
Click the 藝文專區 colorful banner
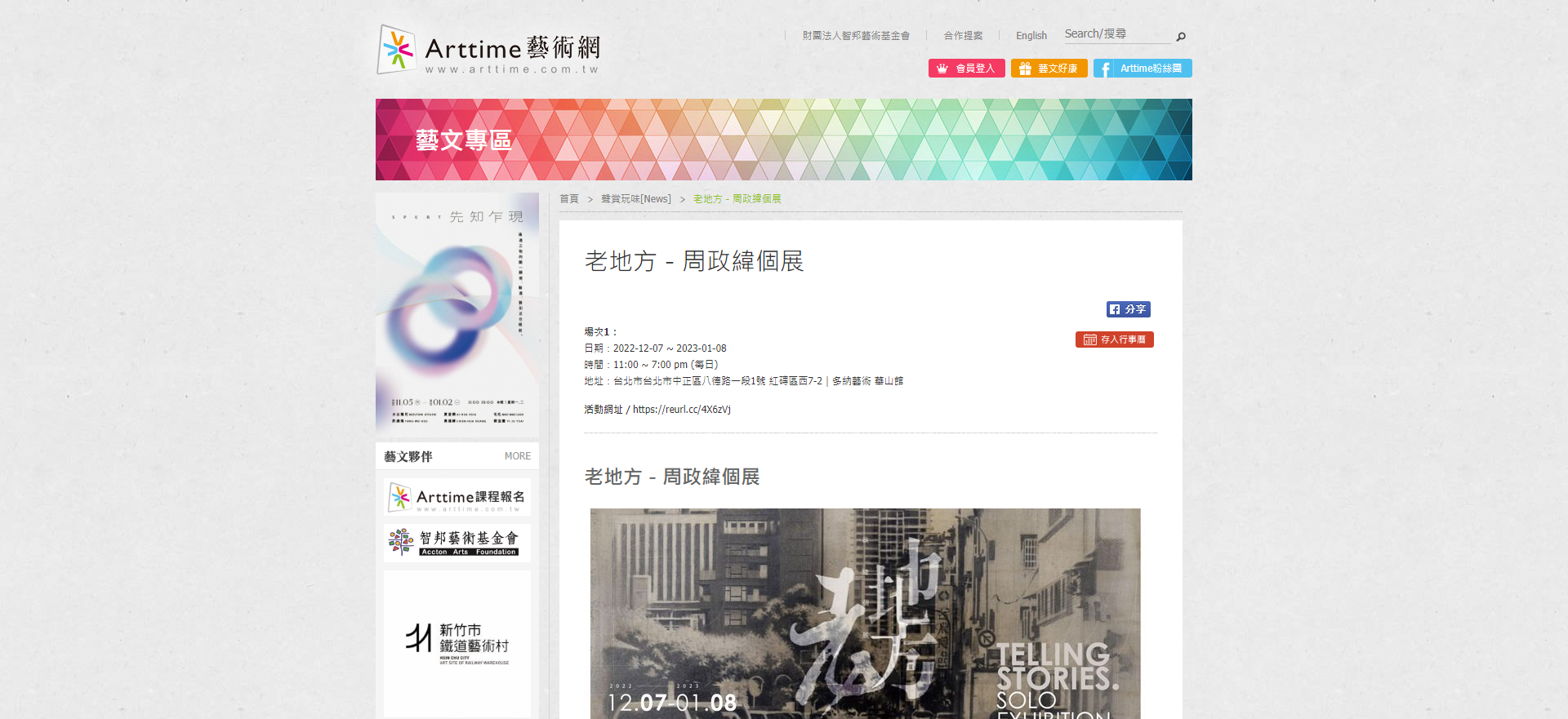coord(784,140)
